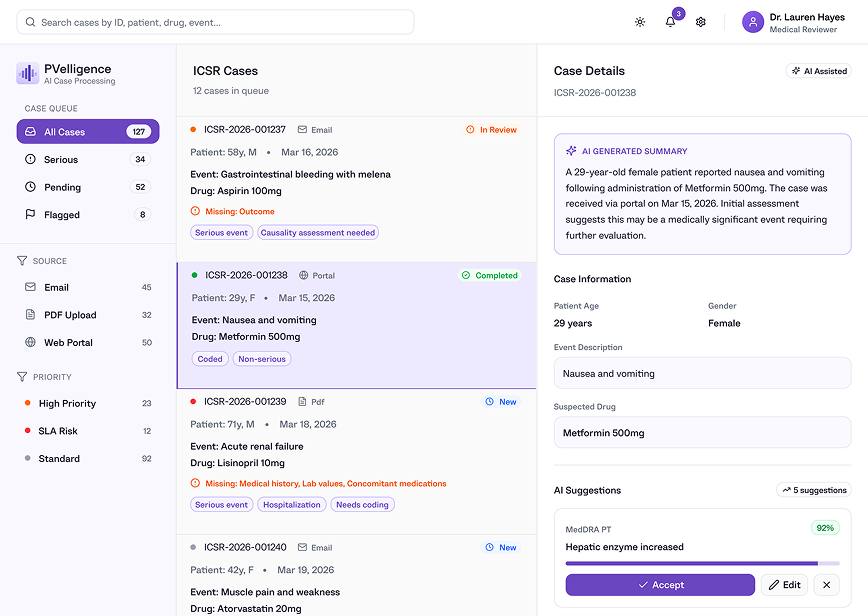Click the PVelligence logo icon

click(27, 74)
